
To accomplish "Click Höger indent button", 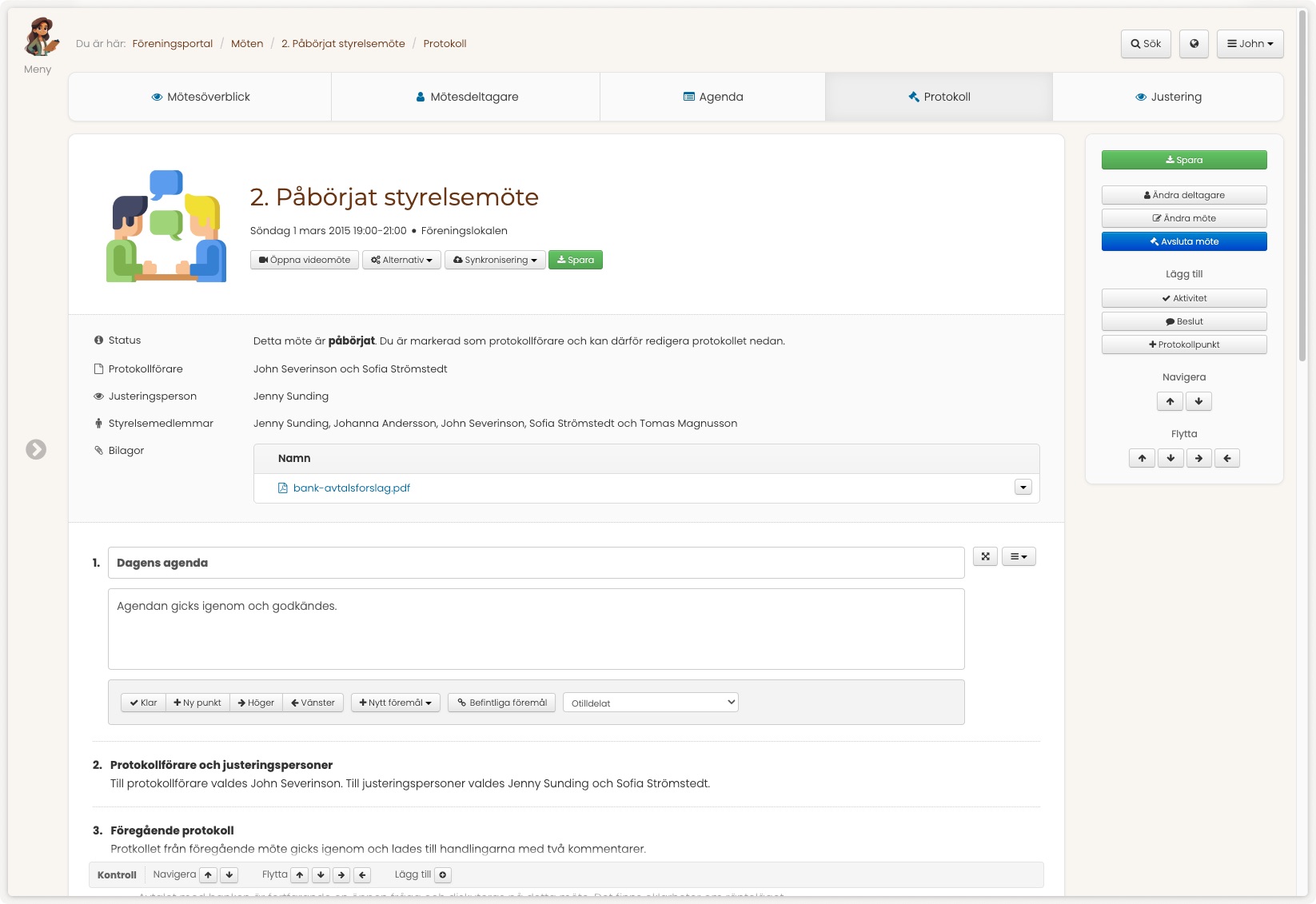I will pyautogui.click(x=256, y=703).
